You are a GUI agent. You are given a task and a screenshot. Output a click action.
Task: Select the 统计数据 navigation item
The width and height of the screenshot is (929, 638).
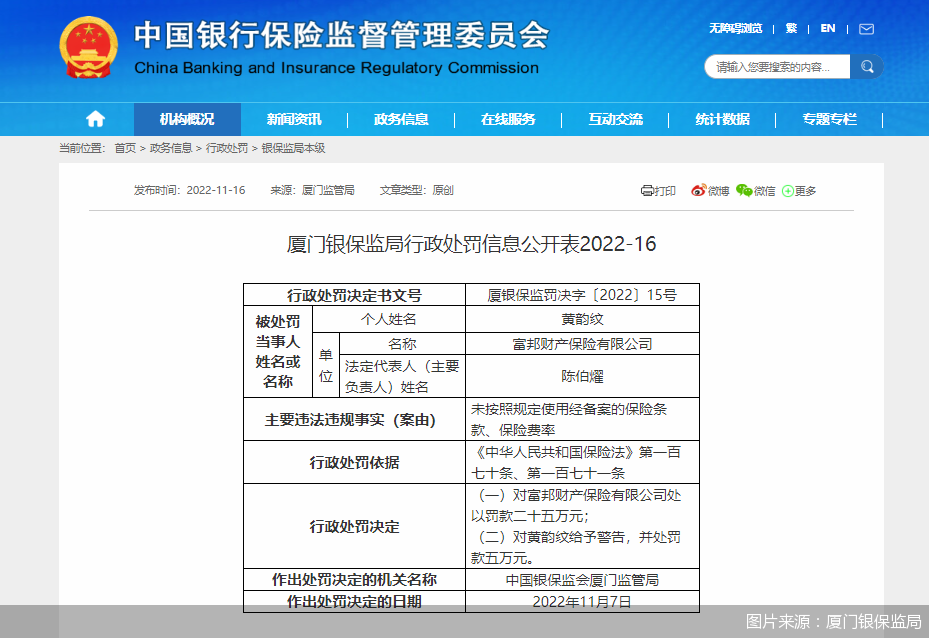pos(722,118)
